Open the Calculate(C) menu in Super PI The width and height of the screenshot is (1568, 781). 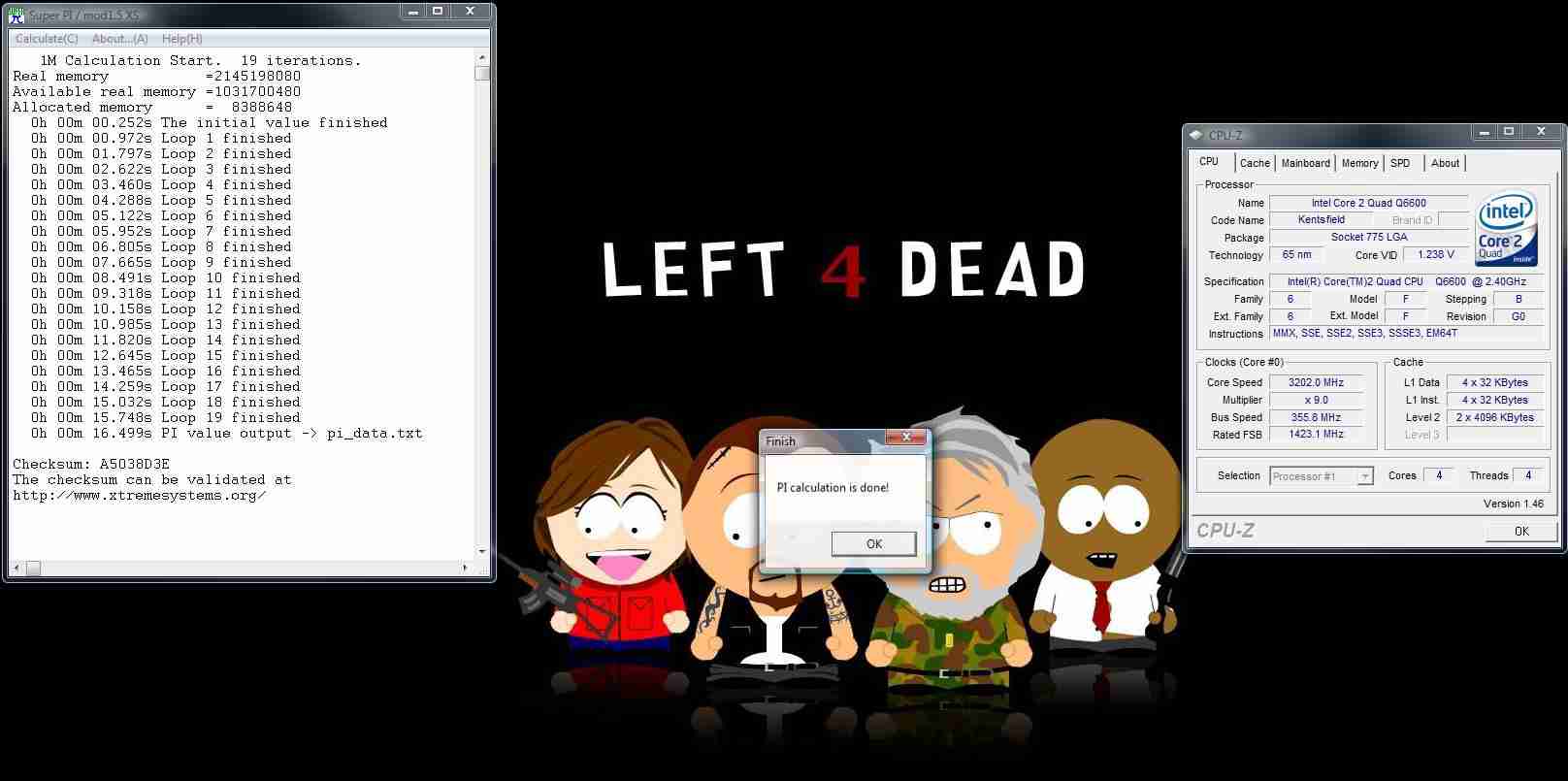[47, 39]
